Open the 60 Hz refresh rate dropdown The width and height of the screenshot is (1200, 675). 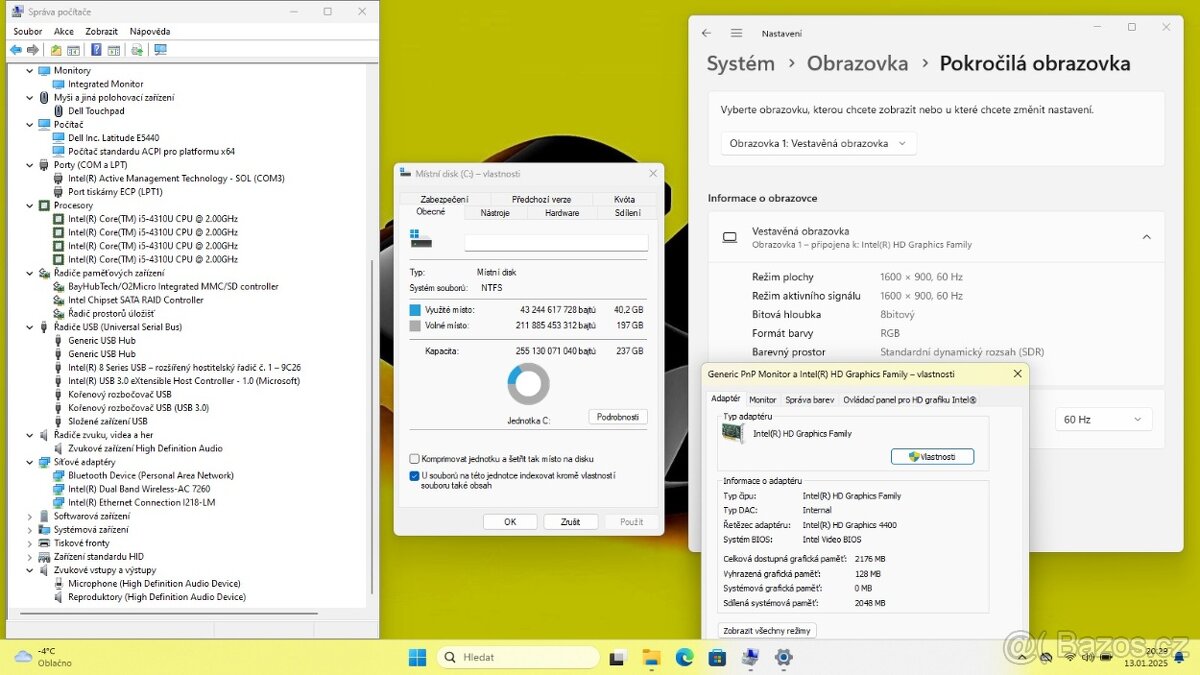pyautogui.click(x=1103, y=419)
